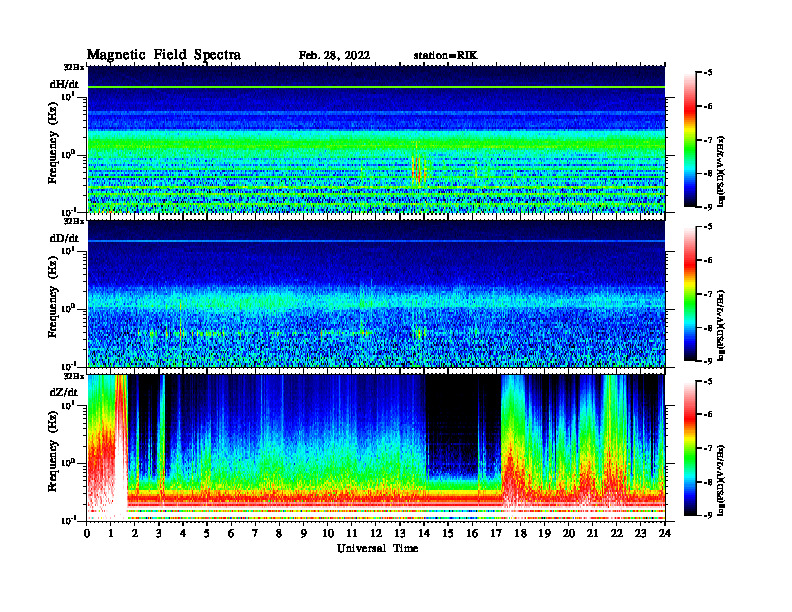The width and height of the screenshot is (792, 612).
Task: Click hour 15 on the Universal Time axis
Action: click(x=448, y=534)
